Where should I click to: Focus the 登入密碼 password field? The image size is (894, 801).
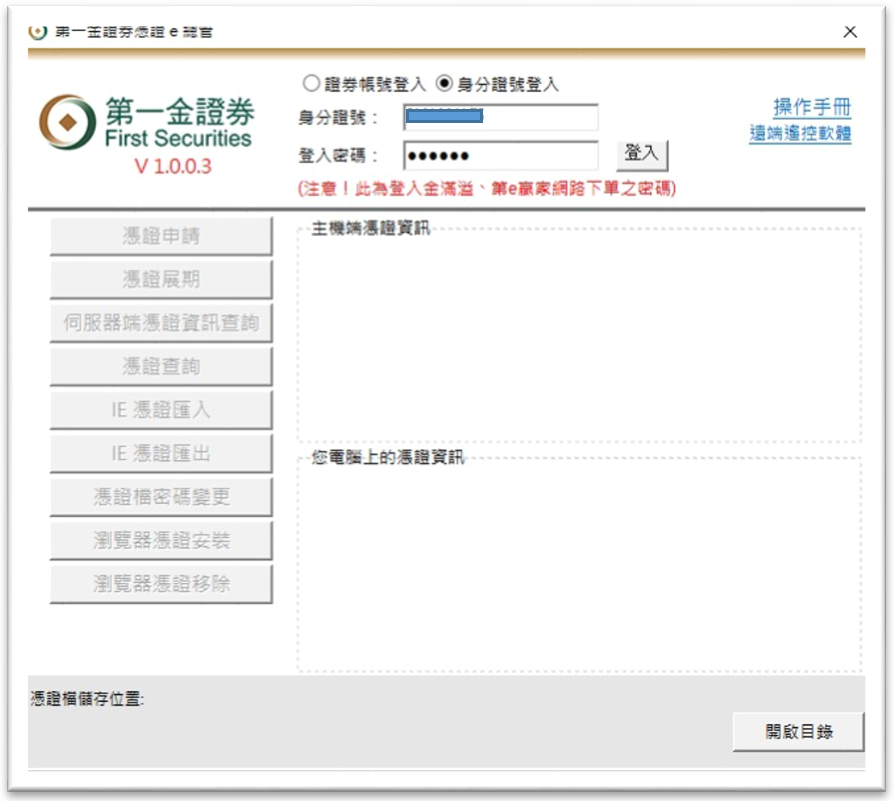(500, 156)
